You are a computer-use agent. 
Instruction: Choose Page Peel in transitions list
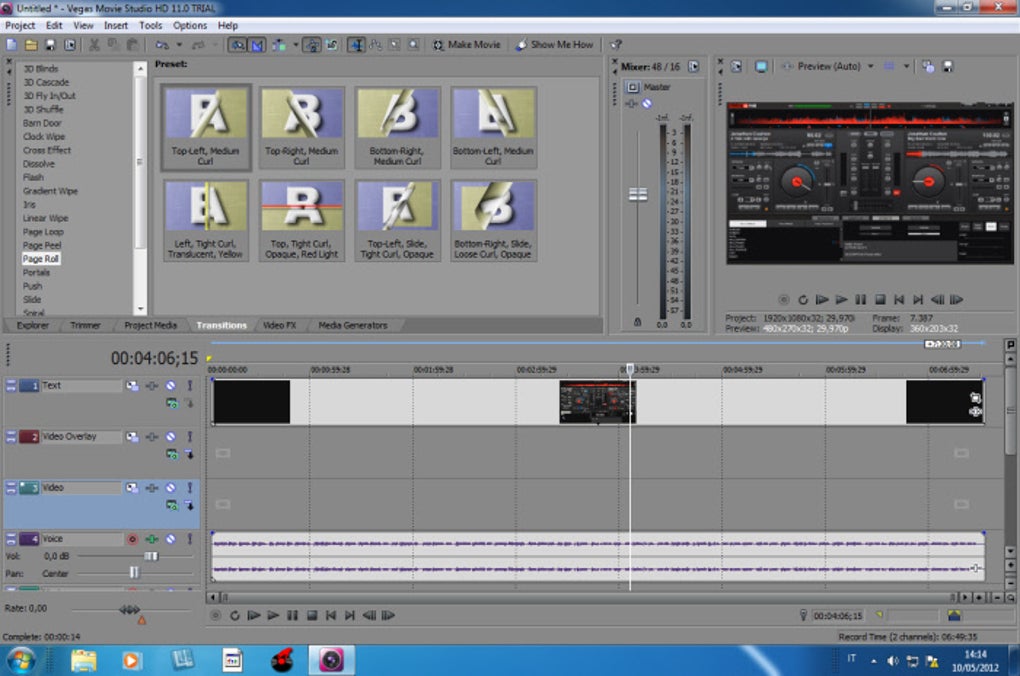tap(42, 245)
